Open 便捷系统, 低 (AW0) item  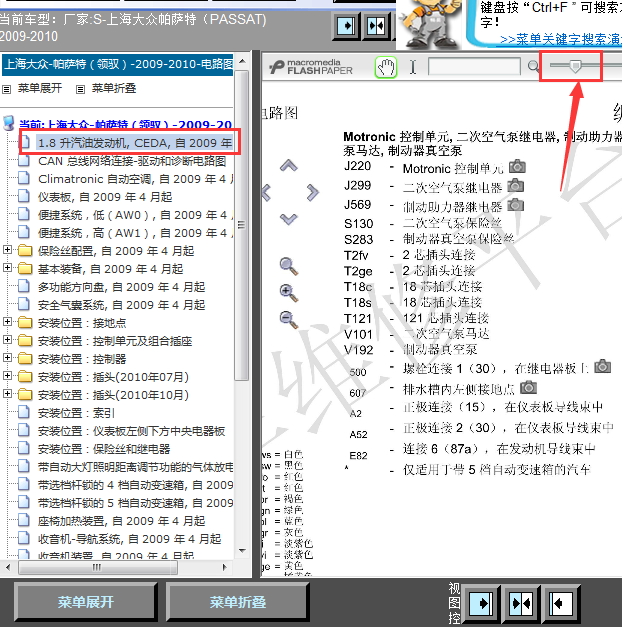tap(135, 215)
